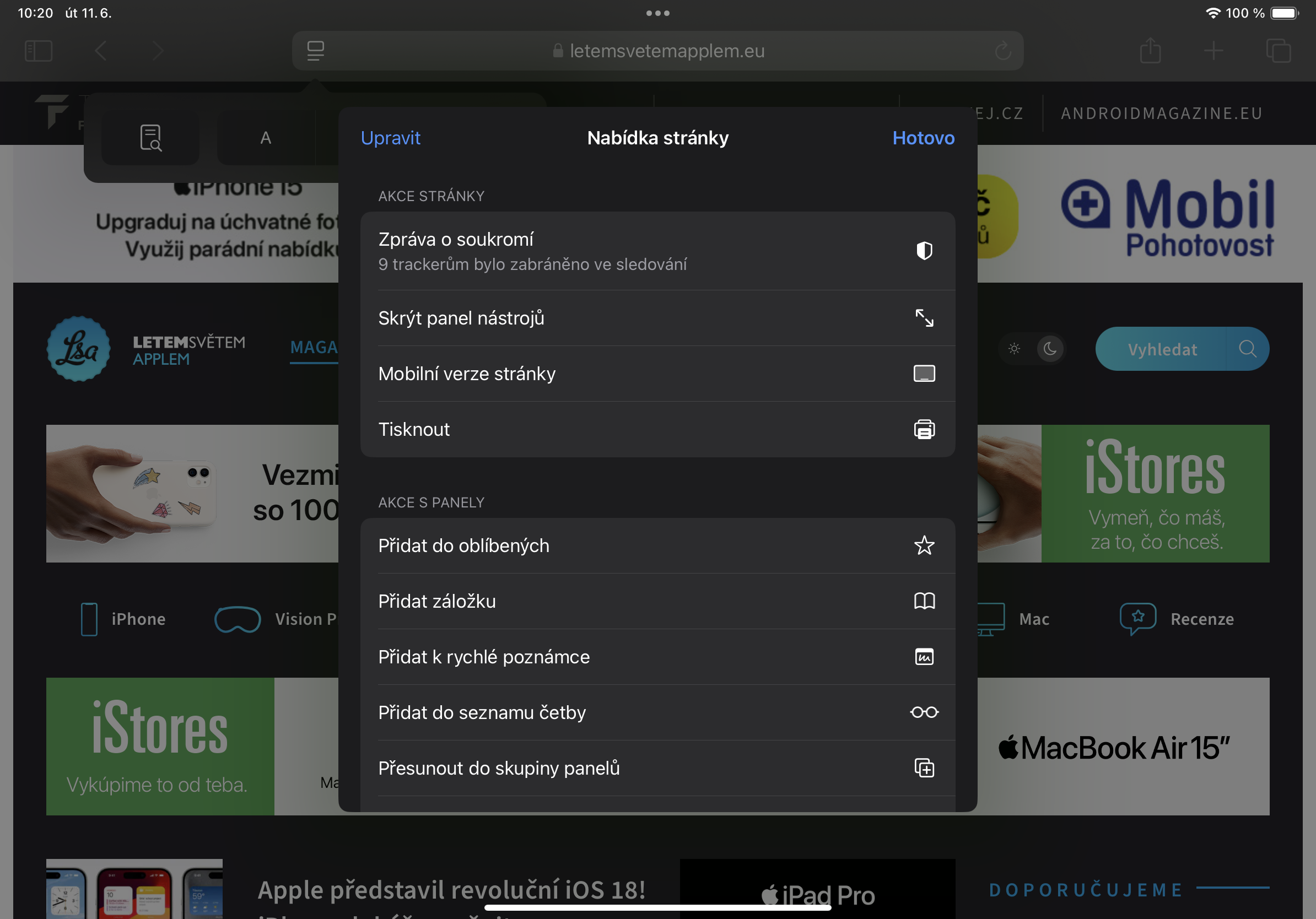Tap the letemsvetemapplem.eu address bar
1316x919 pixels.
(x=658, y=51)
